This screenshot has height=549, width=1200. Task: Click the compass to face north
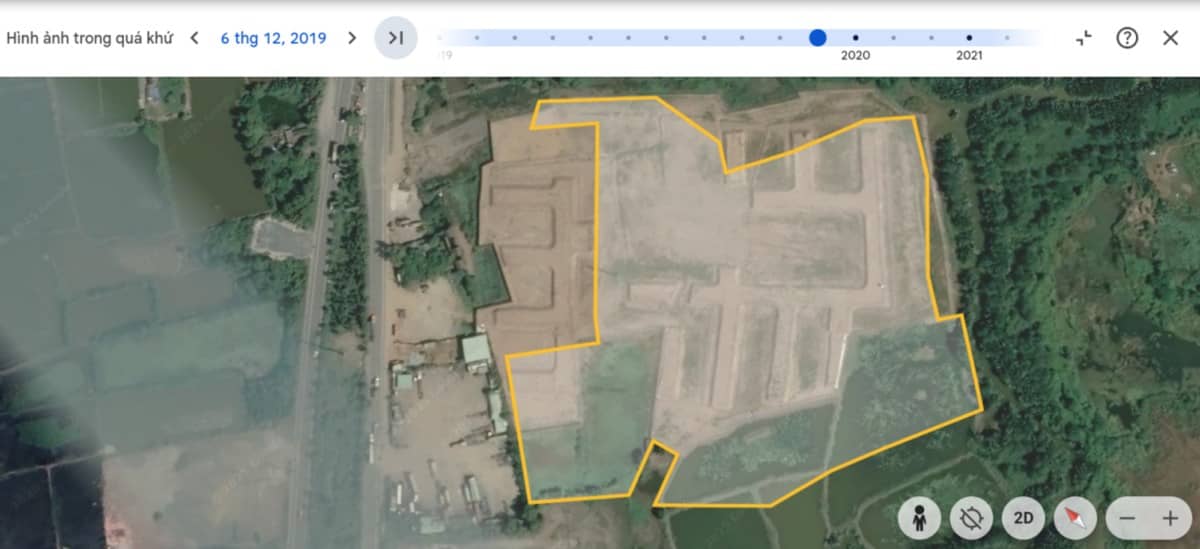(x=1075, y=518)
